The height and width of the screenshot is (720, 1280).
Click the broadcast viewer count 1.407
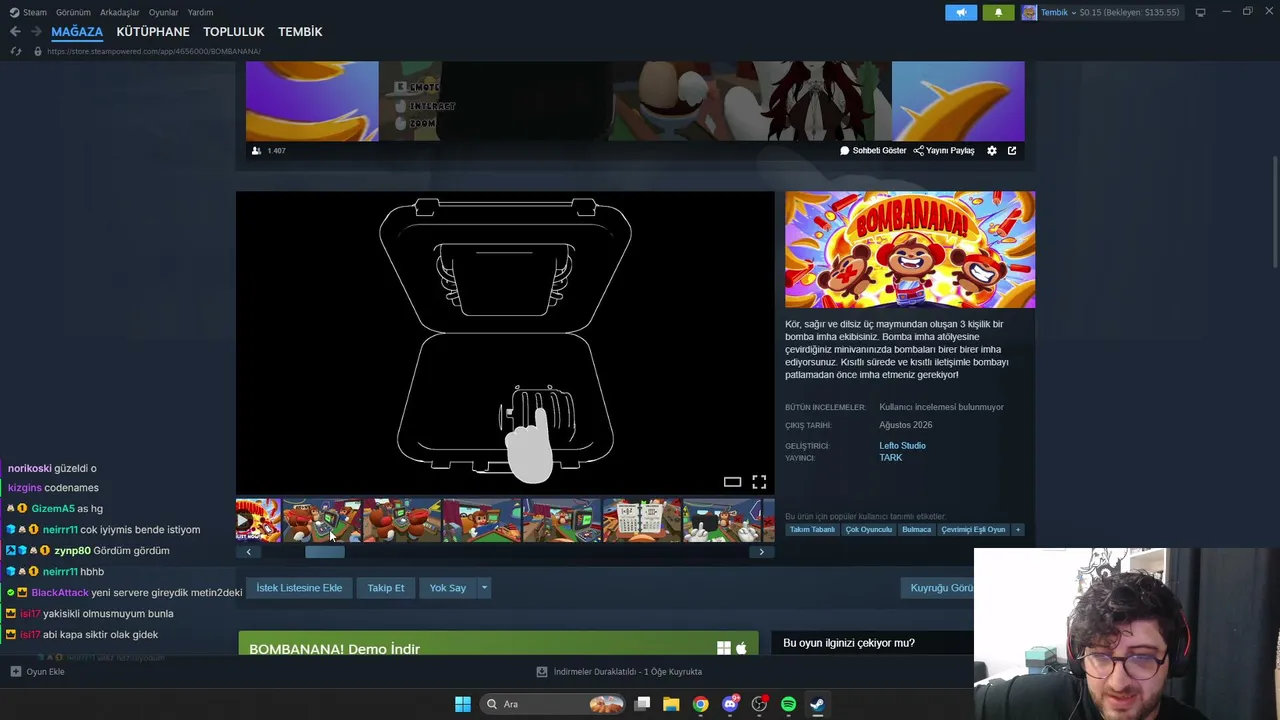pos(269,151)
